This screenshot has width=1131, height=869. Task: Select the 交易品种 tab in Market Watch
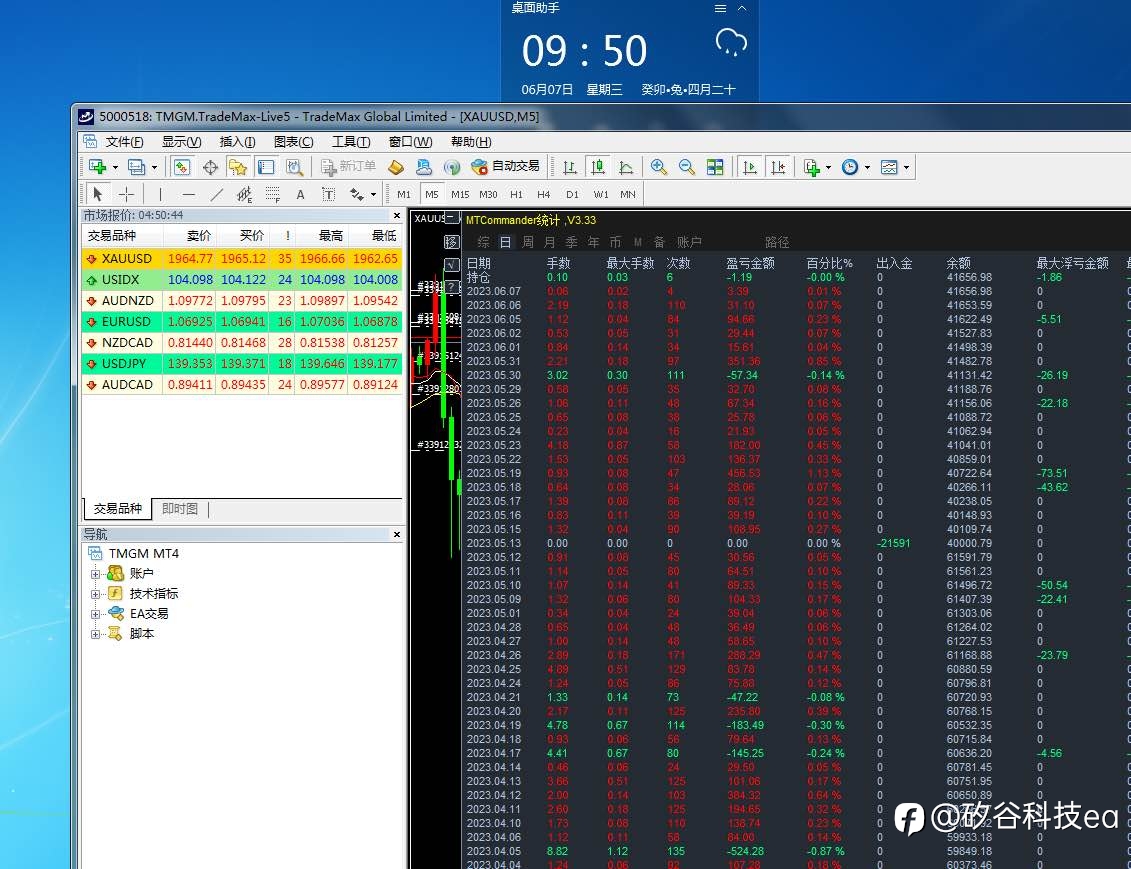118,508
